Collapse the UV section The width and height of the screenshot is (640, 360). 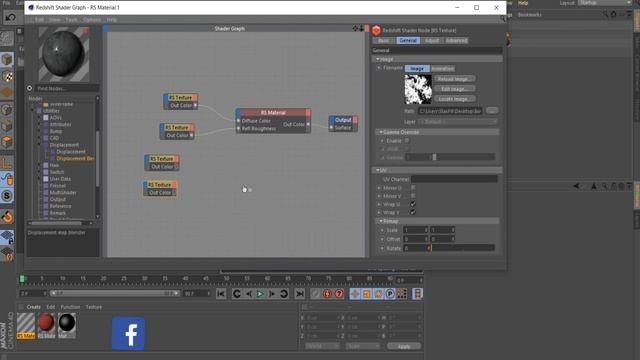pyautogui.click(x=378, y=170)
